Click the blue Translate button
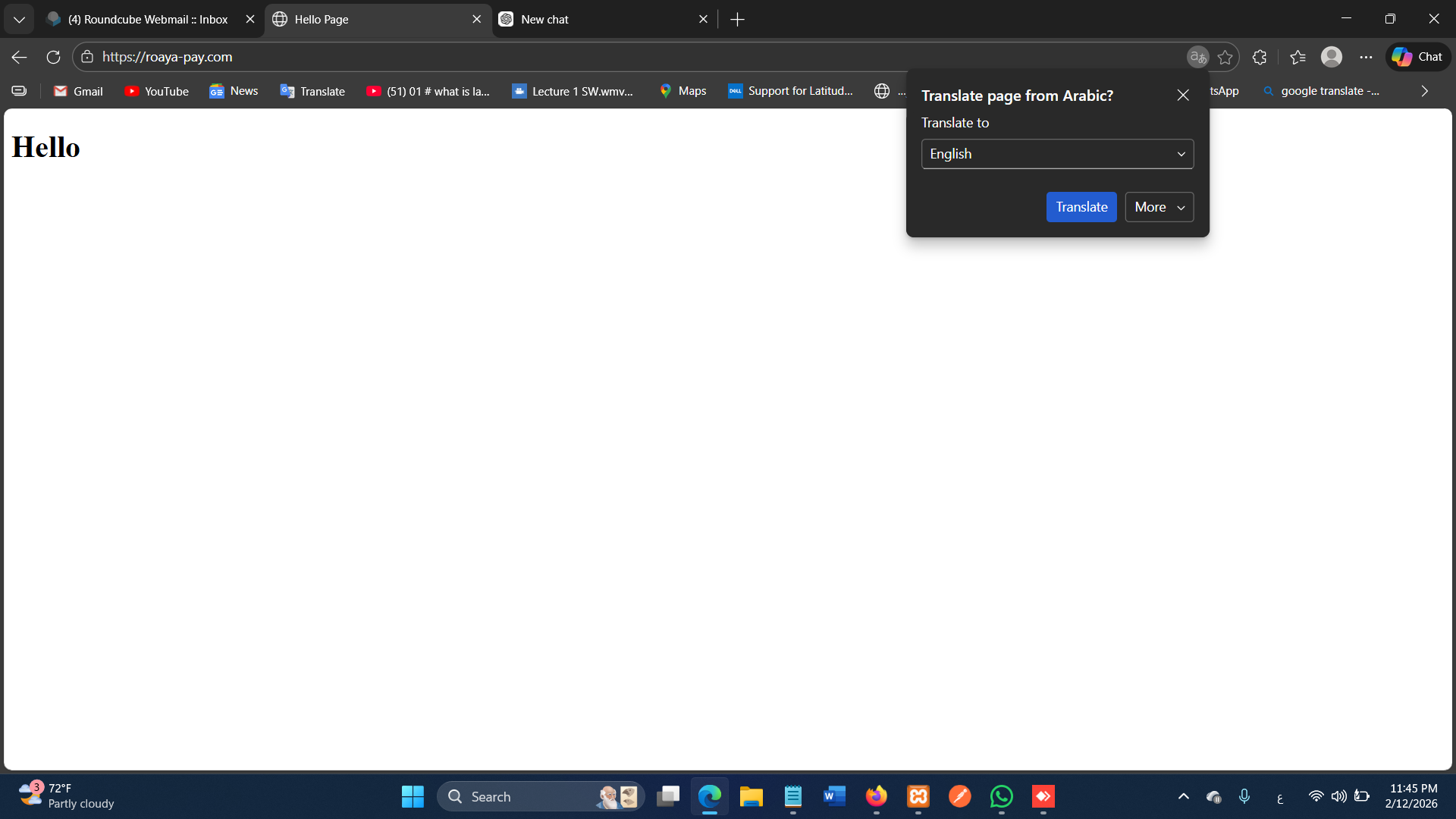The height and width of the screenshot is (819, 1456). pos(1081,207)
